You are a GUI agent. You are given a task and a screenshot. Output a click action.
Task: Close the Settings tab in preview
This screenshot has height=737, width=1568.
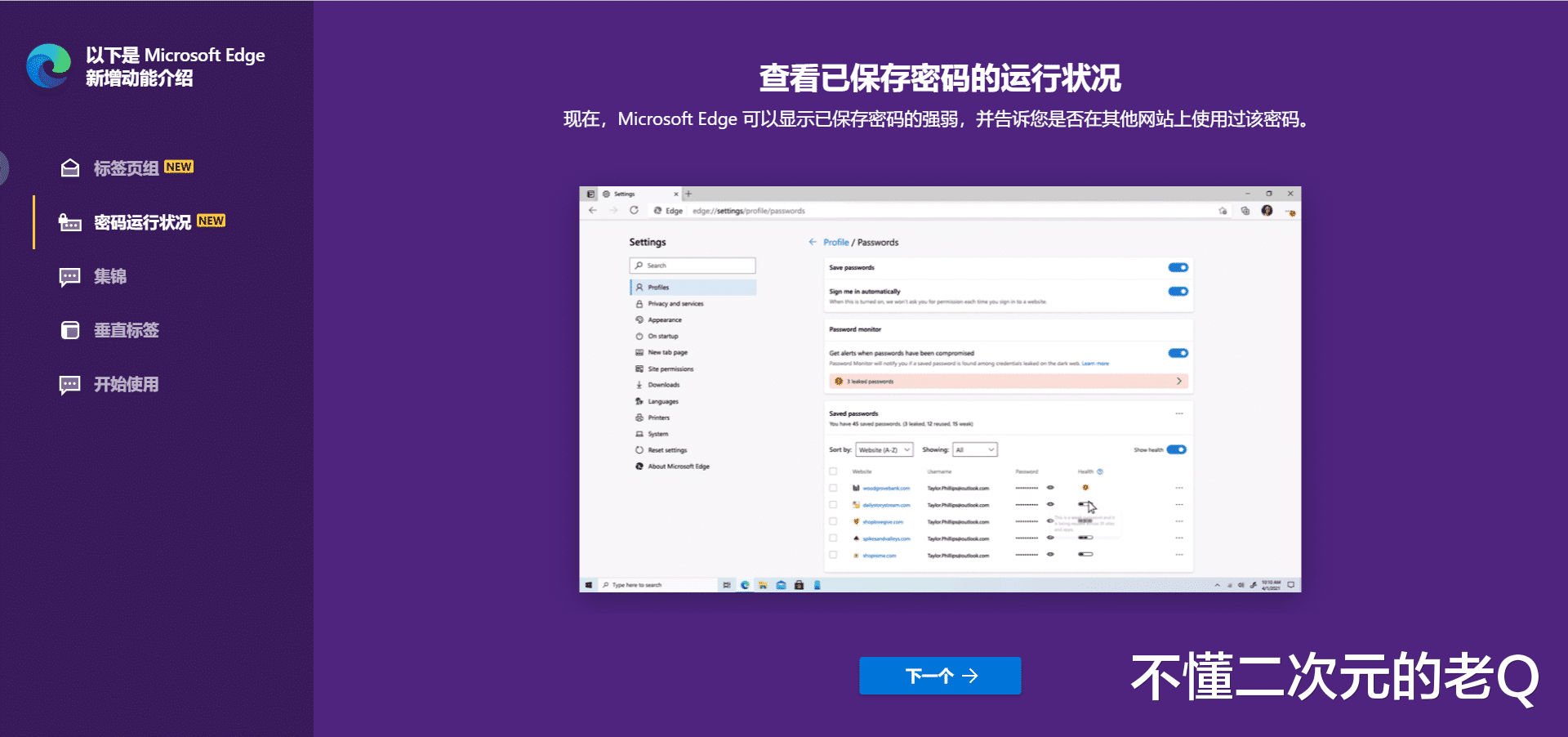click(676, 194)
